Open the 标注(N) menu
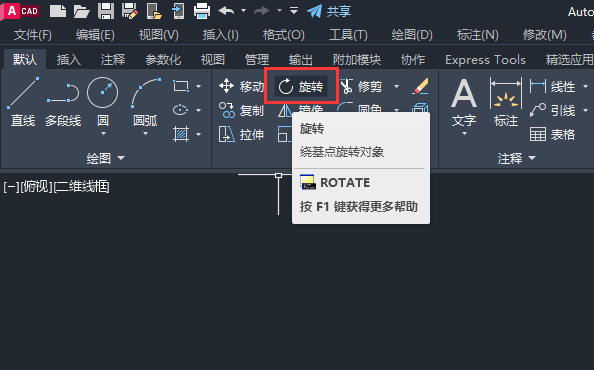The image size is (594, 370). 477,35
